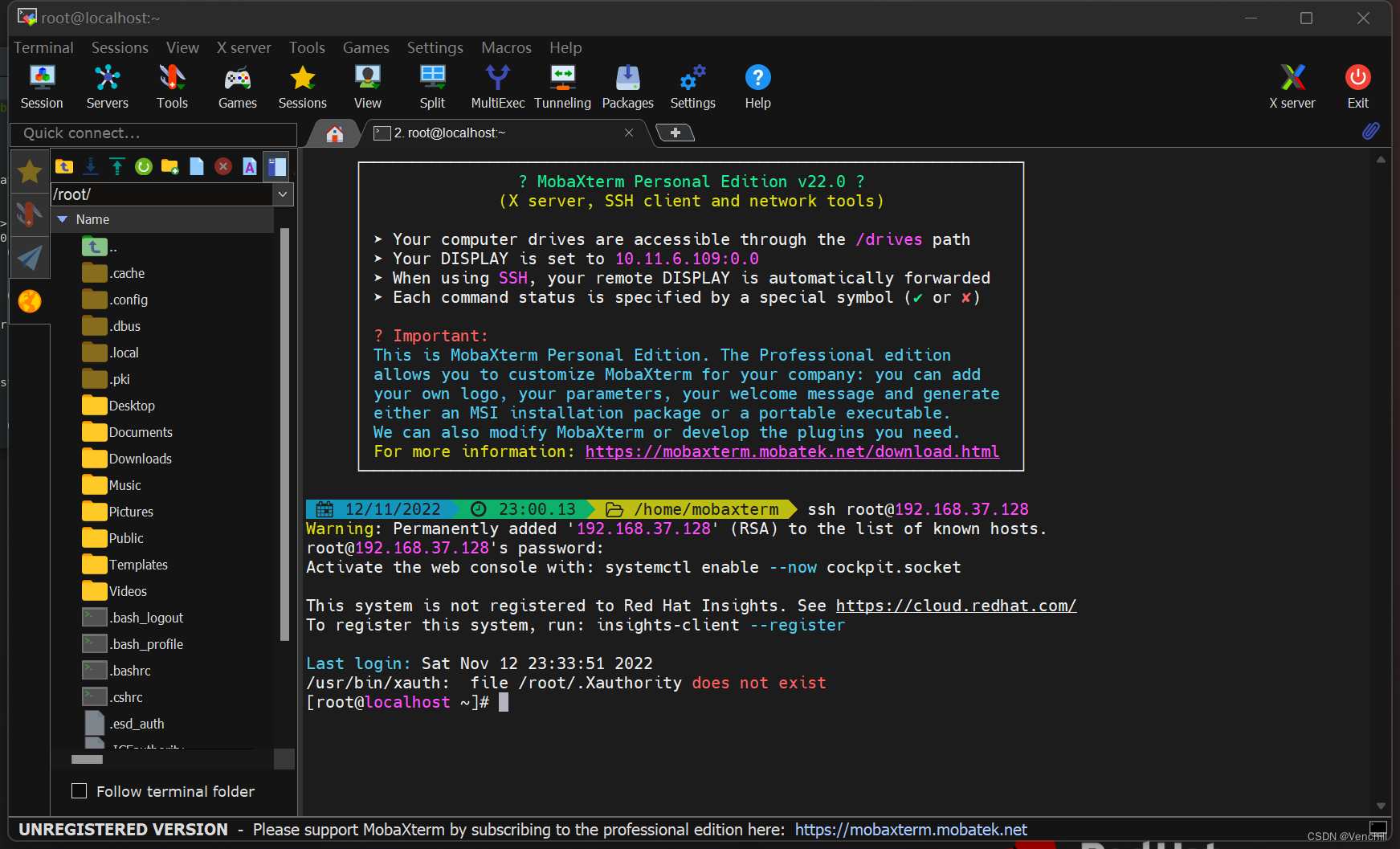Open the SFTP globe sidebar tab
The height and width of the screenshot is (849, 1400).
(x=30, y=301)
